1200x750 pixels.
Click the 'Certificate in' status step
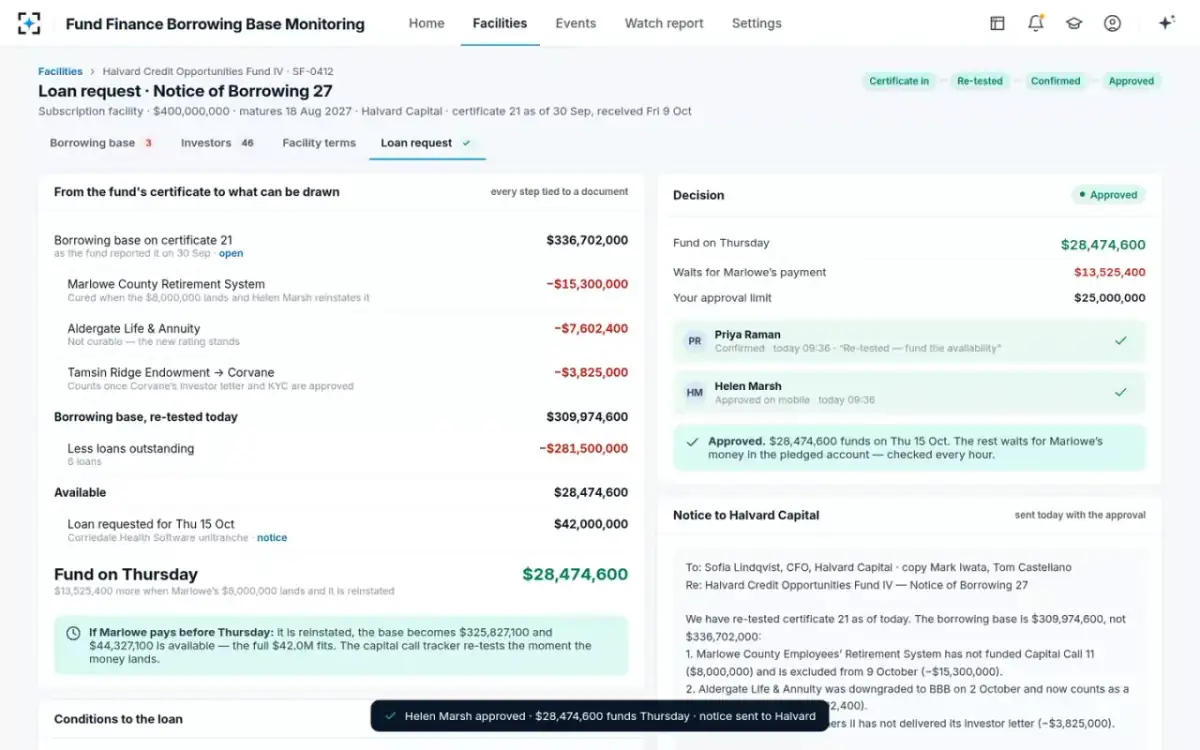coord(899,81)
